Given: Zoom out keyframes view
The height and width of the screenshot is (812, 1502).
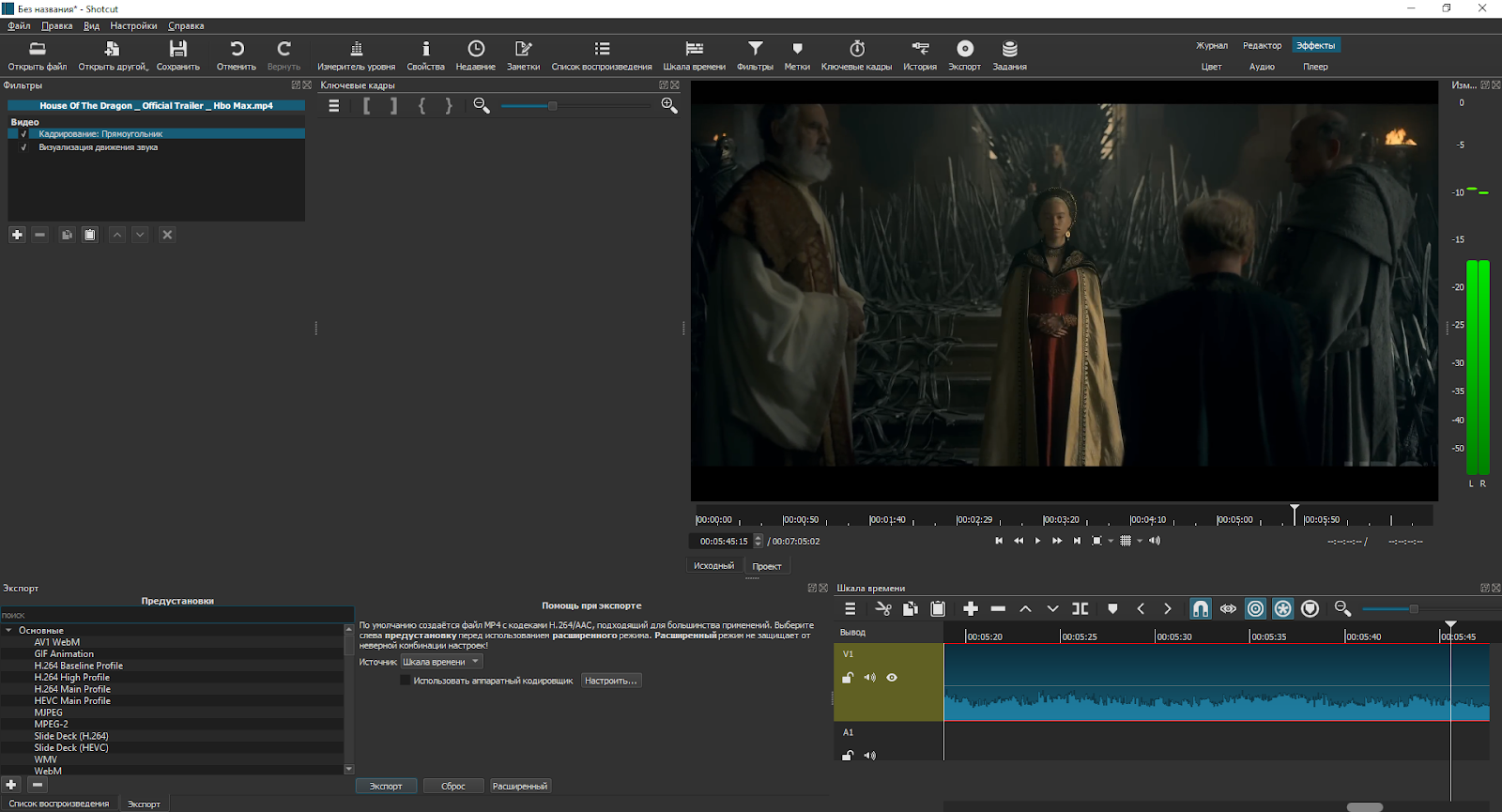Looking at the screenshot, I should (x=482, y=106).
